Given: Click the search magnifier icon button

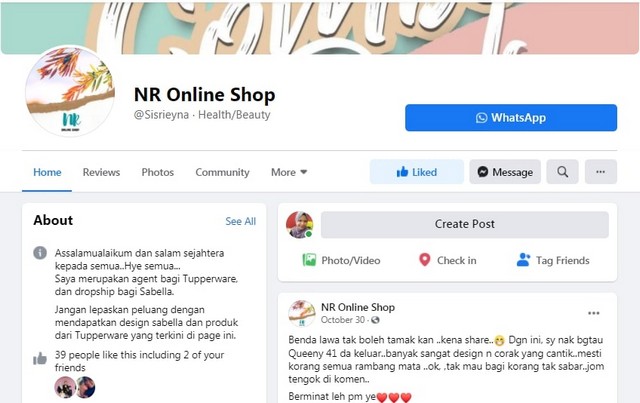Looking at the screenshot, I should point(562,172).
